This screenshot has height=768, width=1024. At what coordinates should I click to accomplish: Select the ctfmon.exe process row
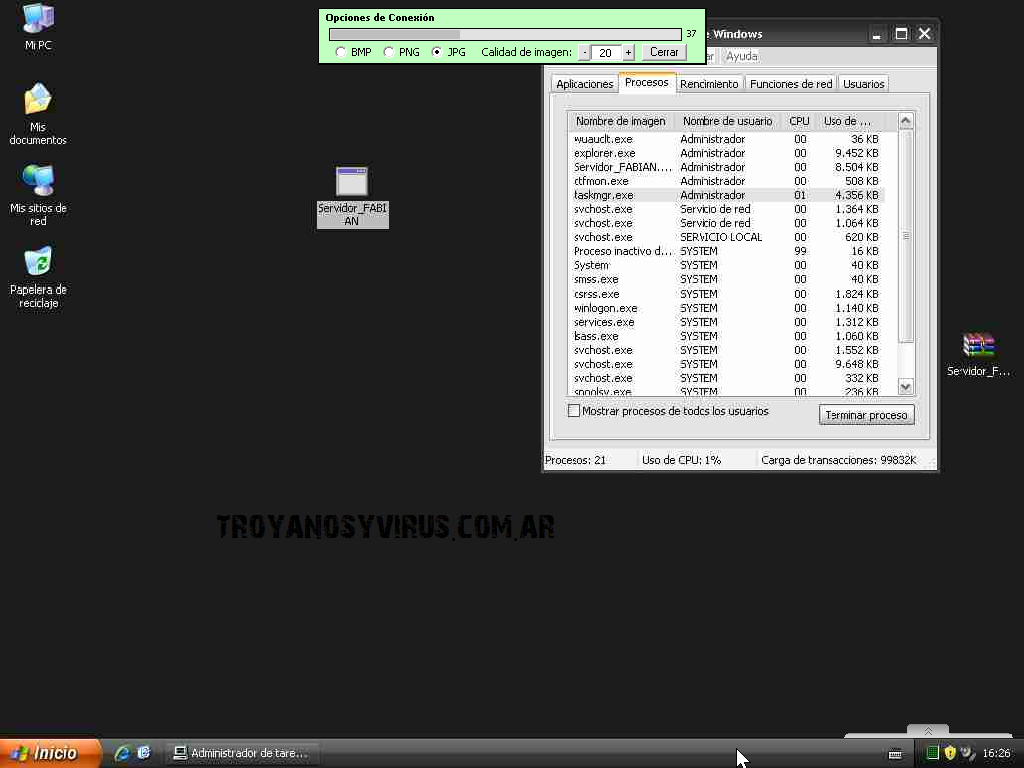click(726, 181)
